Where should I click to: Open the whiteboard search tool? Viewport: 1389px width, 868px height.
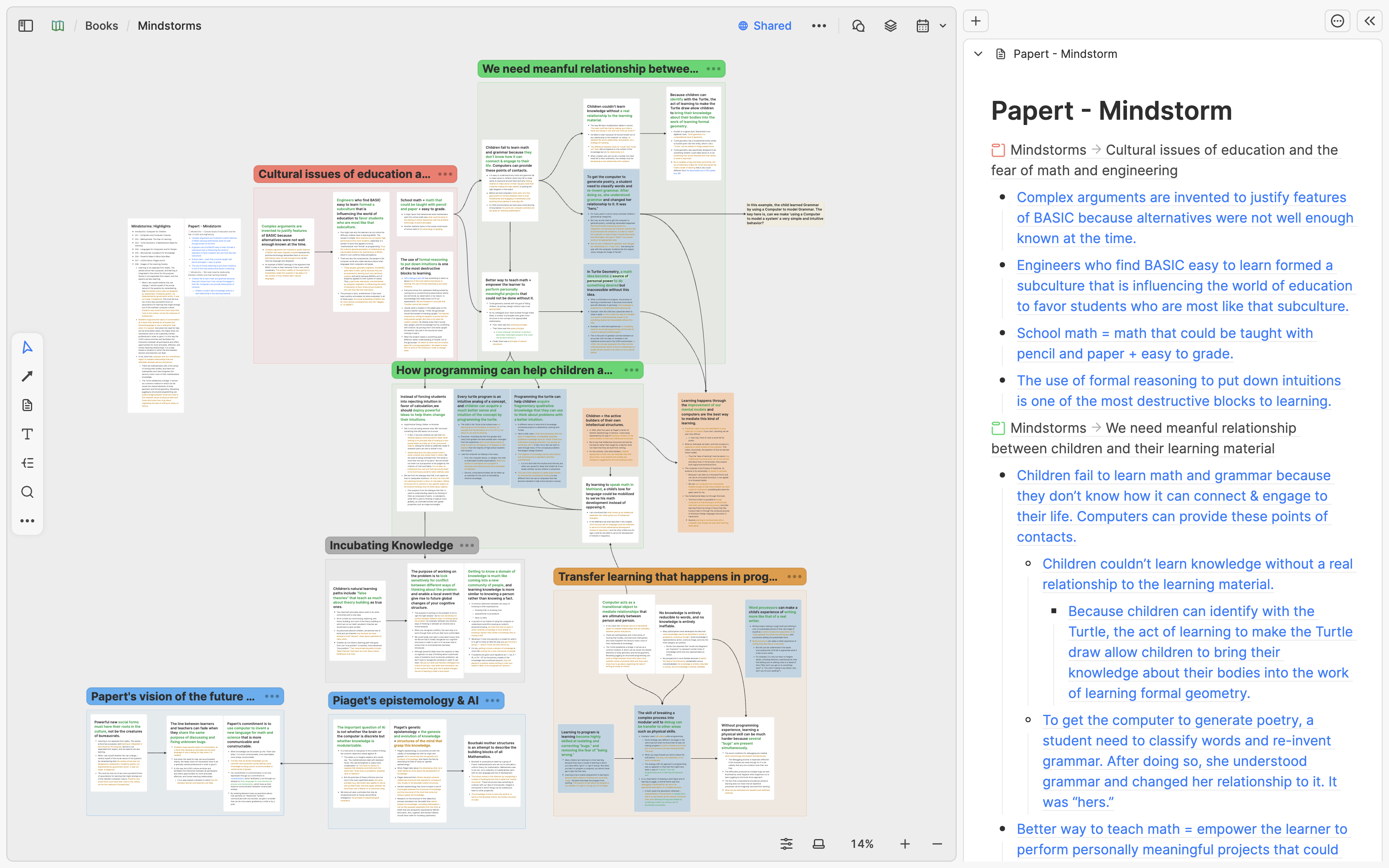click(x=27, y=492)
